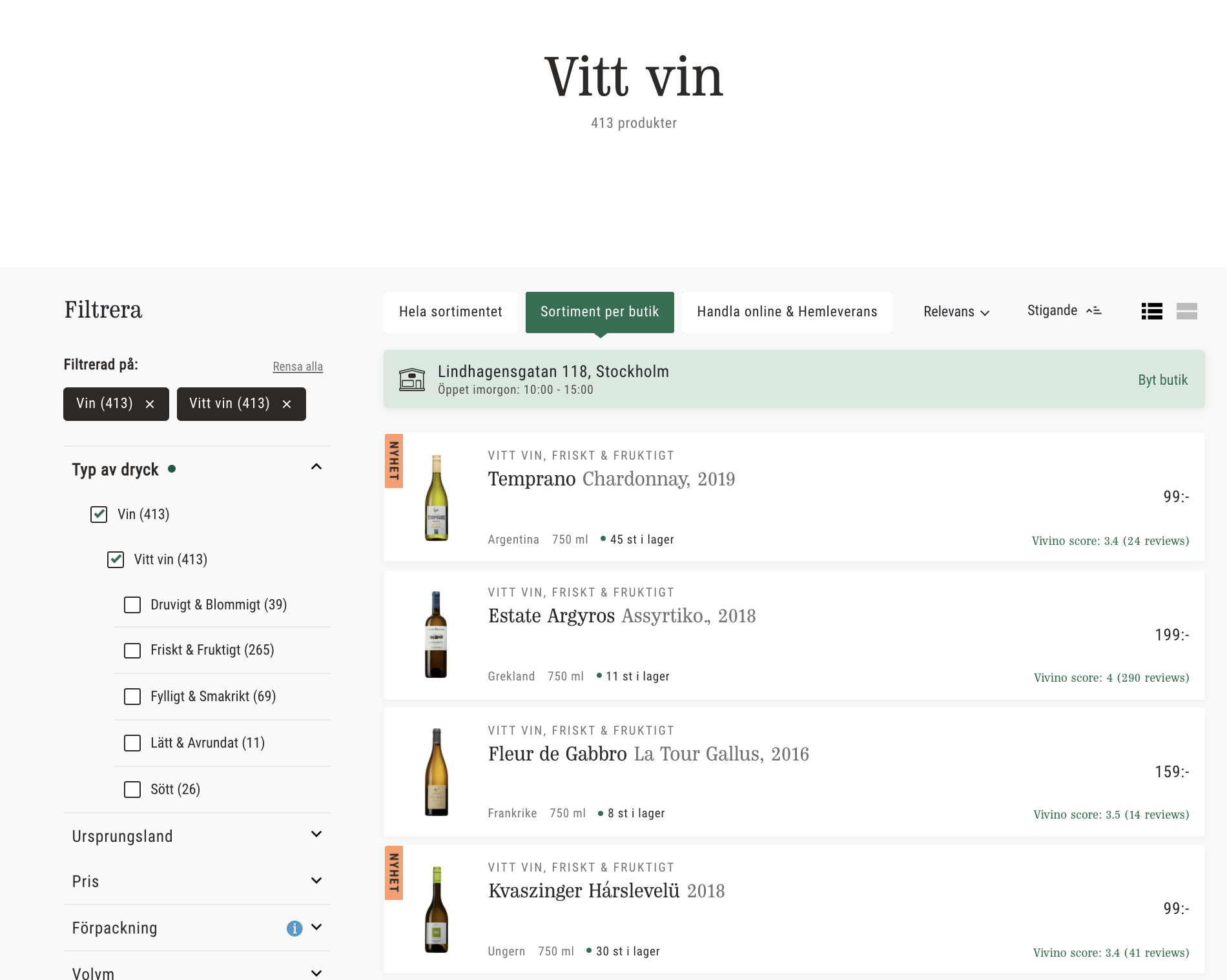This screenshot has width=1227, height=980.
Task: Click the Byt butik link
Action: click(x=1162, y=380)
